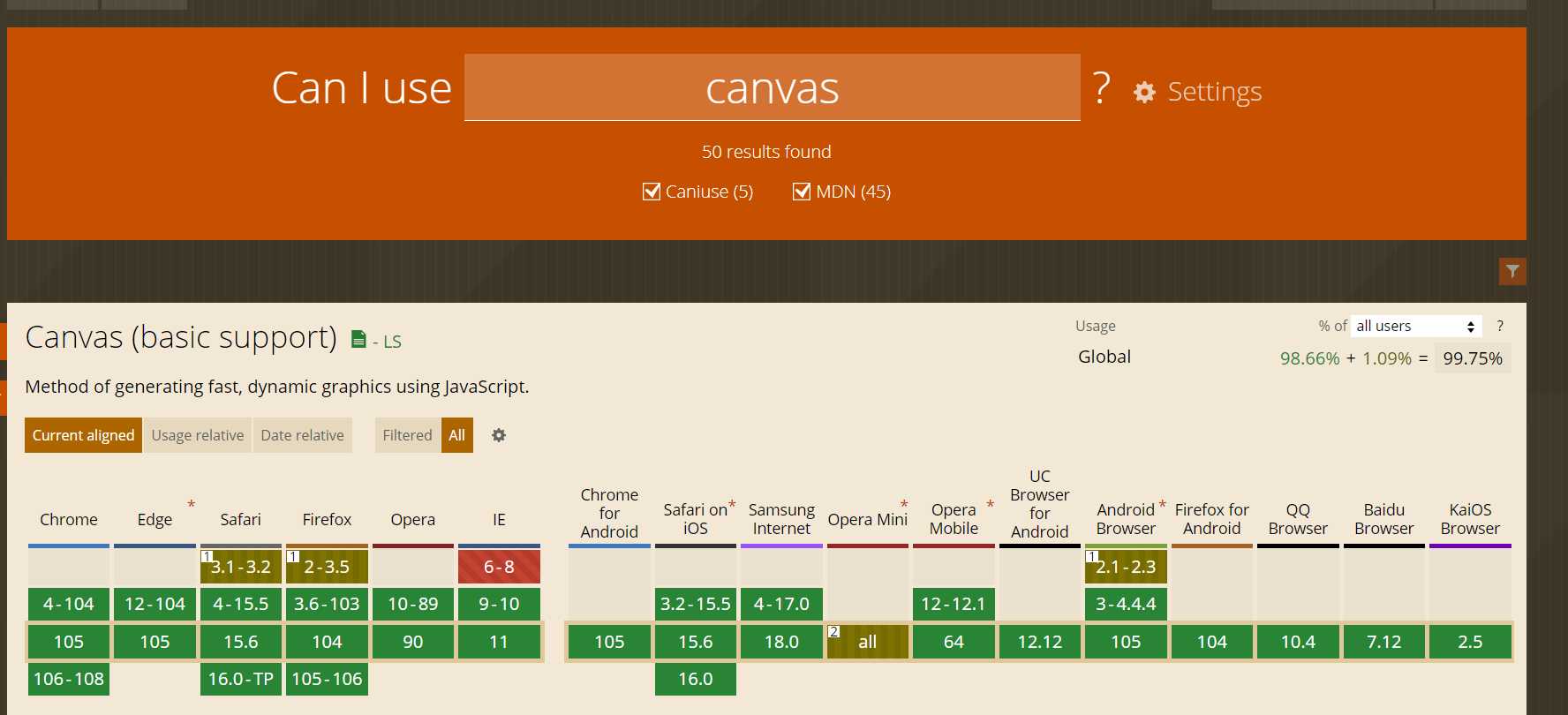Select the Samsung Internet 18.0 cell
Image resolution: width=1568 pixels, height=715 pixels.
(781, 642)
